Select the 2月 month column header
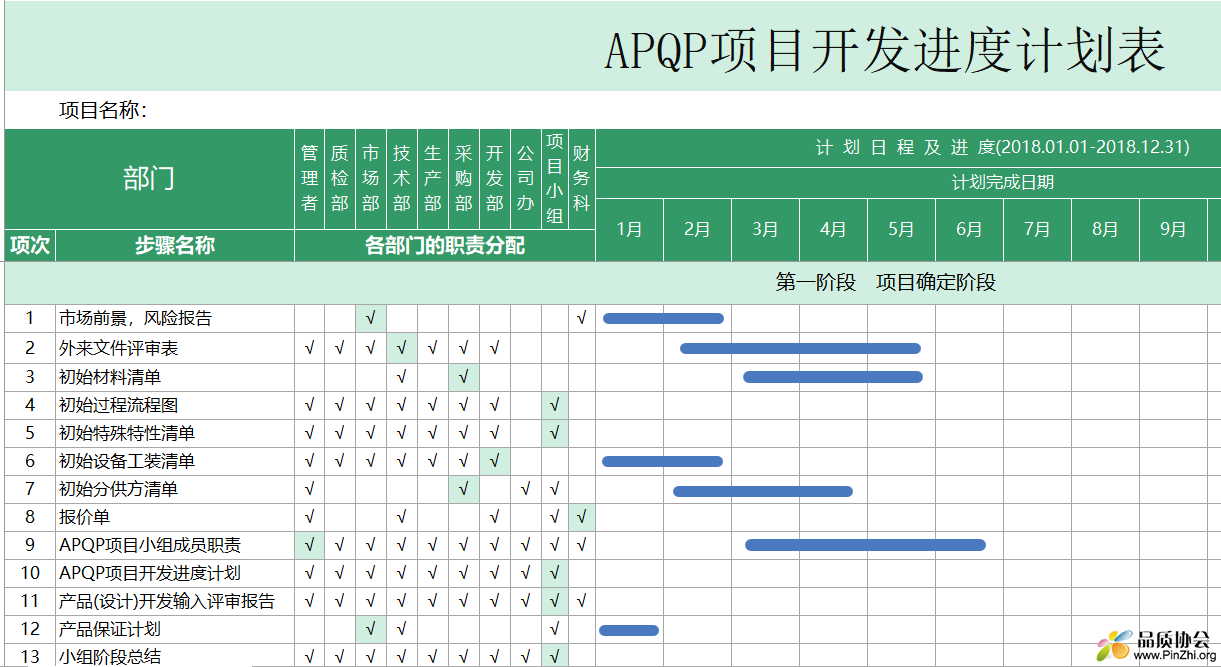The image size is (1221, 667). point(698,230)
